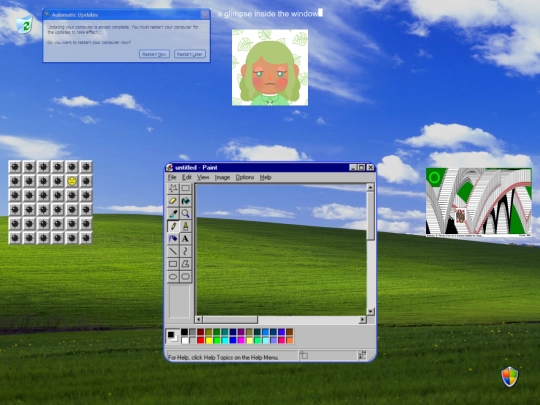Click Restart Now in Automatic Updates
This screenshot has height=405, width=540.
(154, 54)
